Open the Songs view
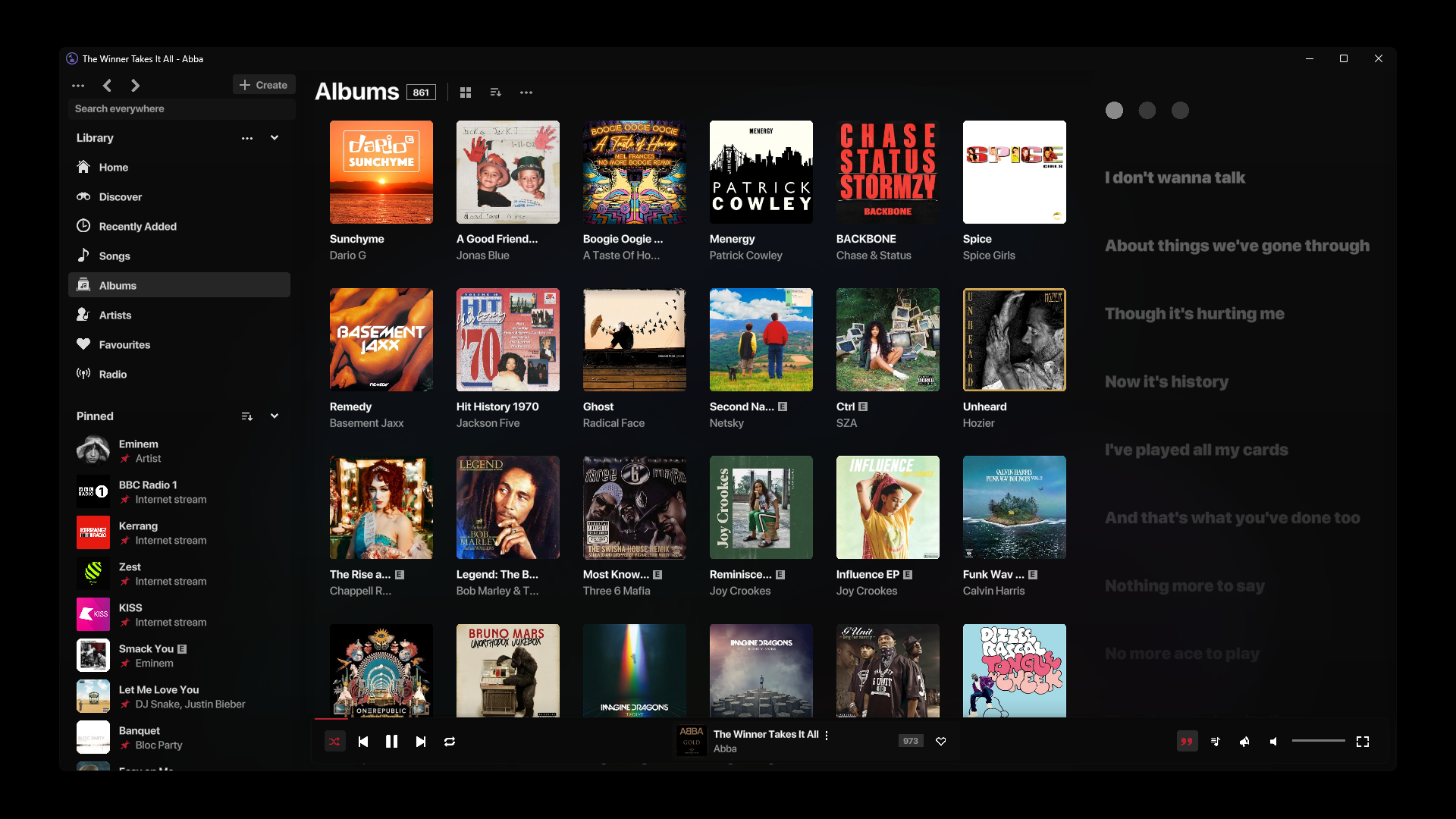 point(179,256)
